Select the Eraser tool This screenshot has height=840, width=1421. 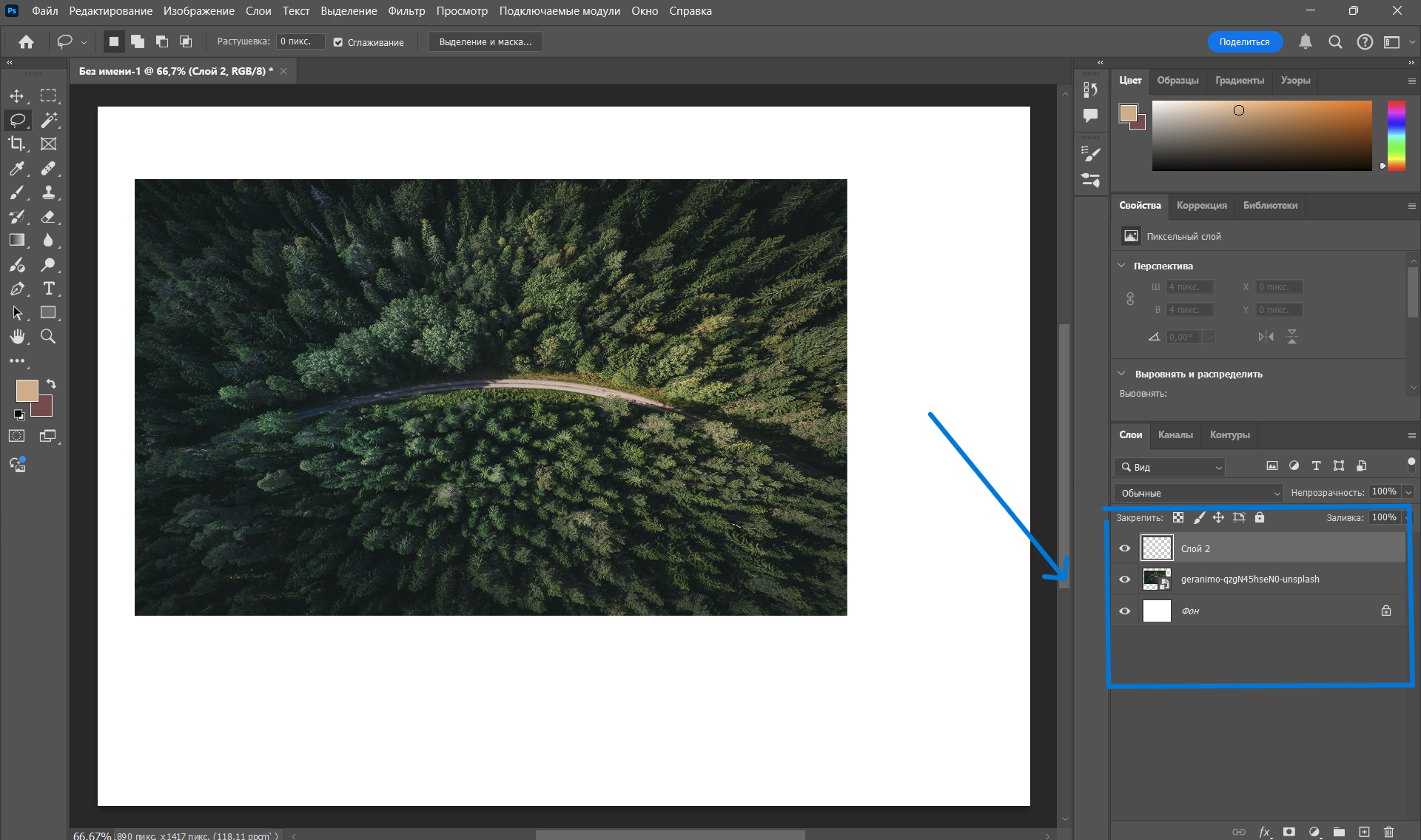tap(48, 217)
